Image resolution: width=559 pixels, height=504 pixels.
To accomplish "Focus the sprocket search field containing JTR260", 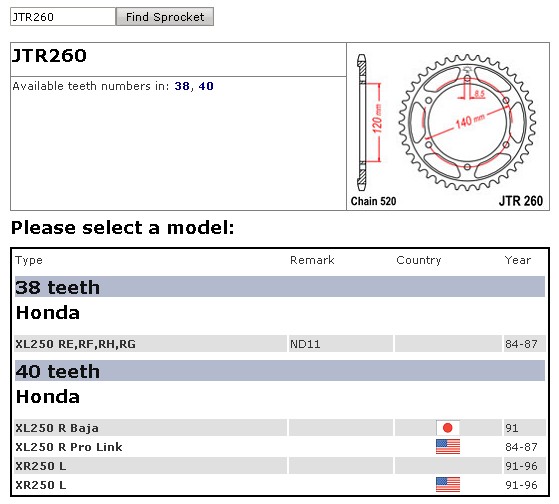I will click(x=63, y=17).
